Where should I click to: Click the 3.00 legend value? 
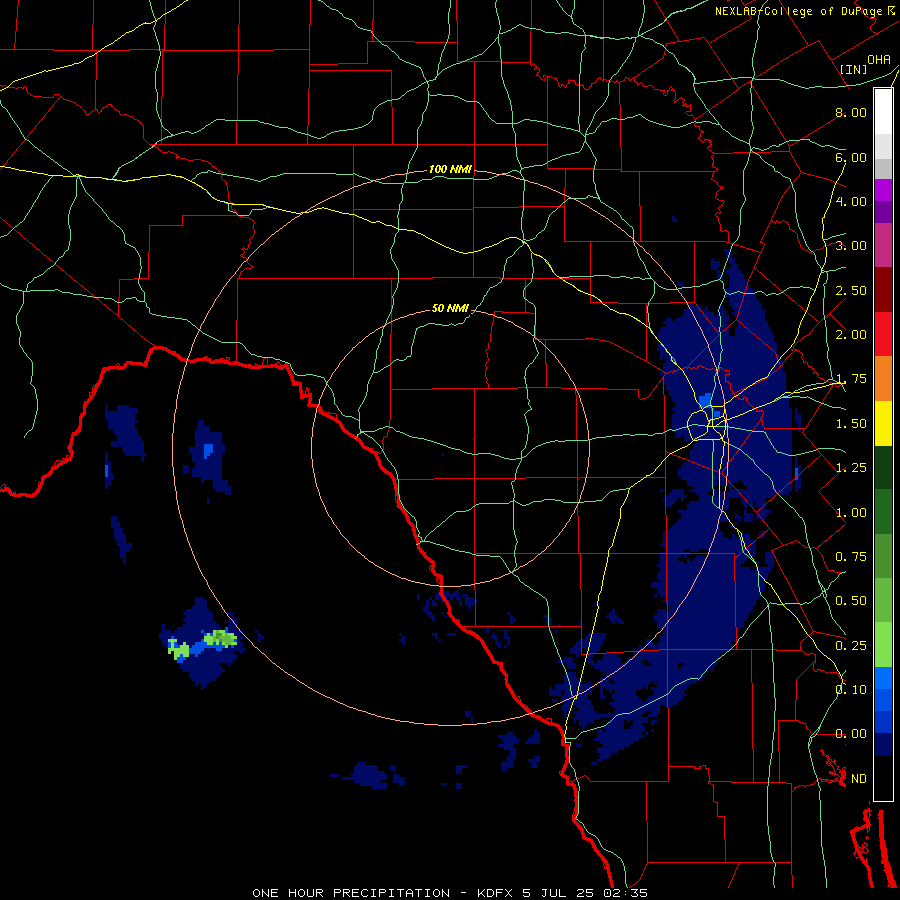[x=851, y=246]
